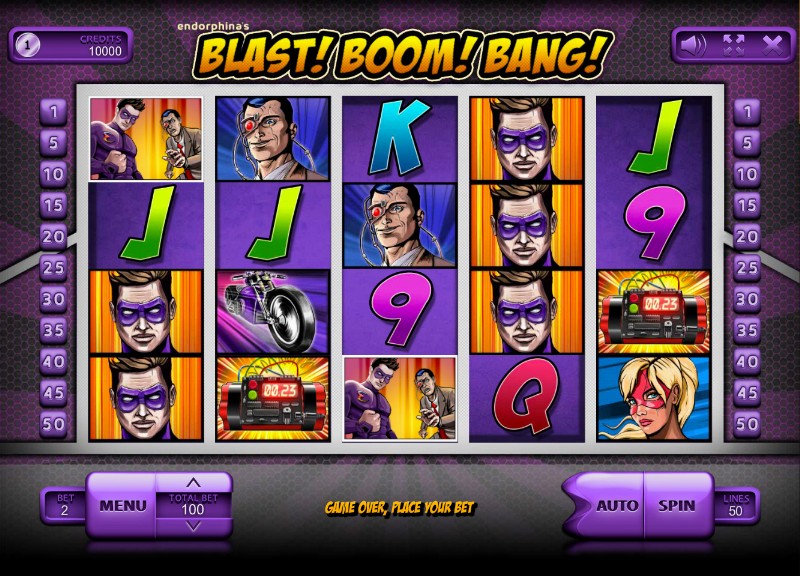
Task: Click the BET 2 indicator
Action: (65, 505)
